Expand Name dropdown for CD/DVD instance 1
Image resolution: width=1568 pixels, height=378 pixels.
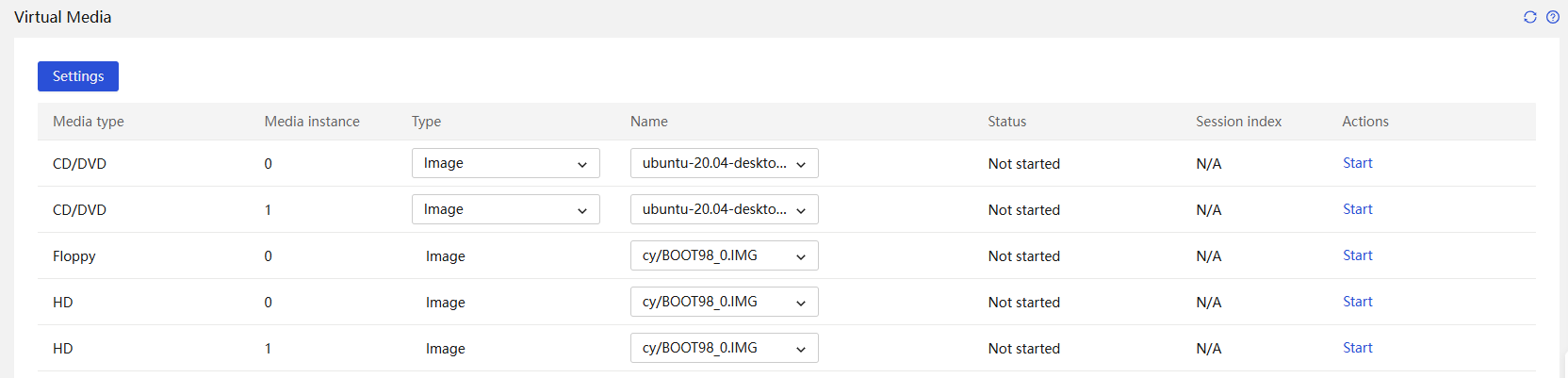[725, 209]
